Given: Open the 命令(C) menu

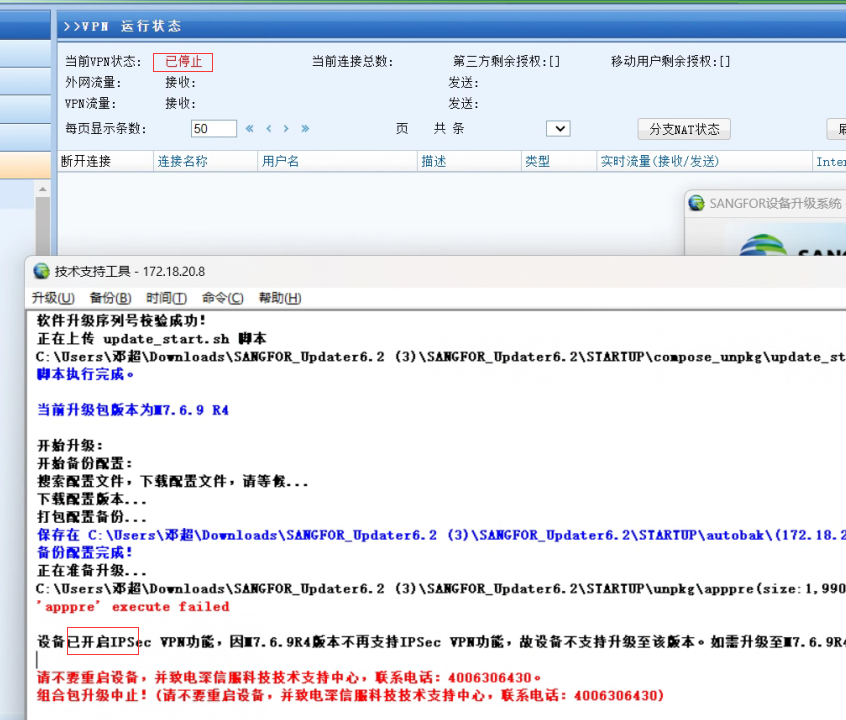Looking at the screenshot, I should click(222, 298).
